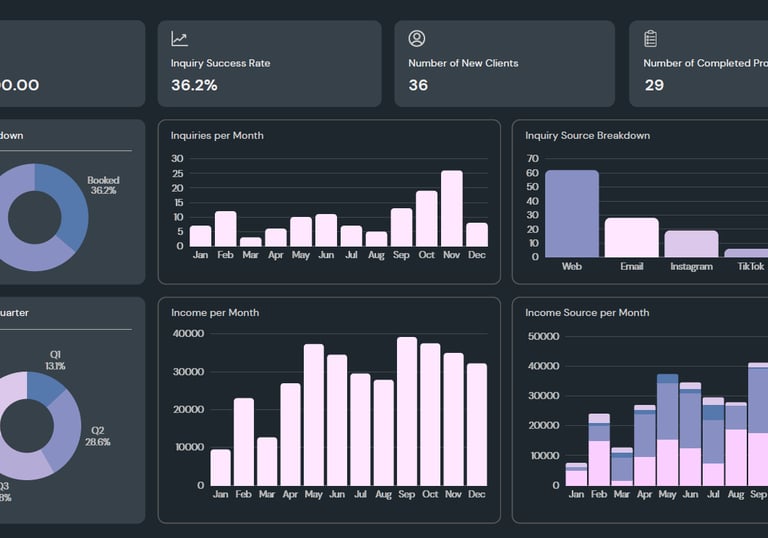
Task: Click the Q2 28.6% donut segment
Action: [x=62, y=430]
